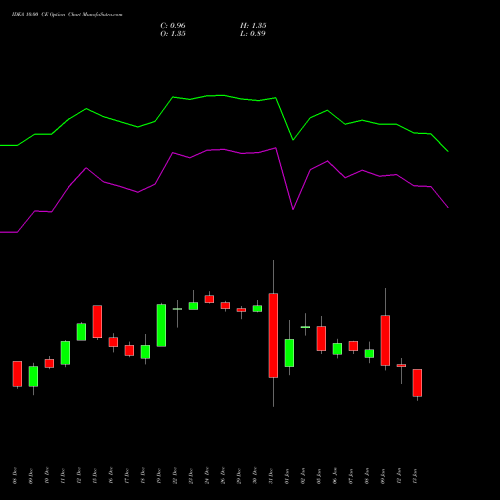The height and width of the screenshot is (500, 500).
Task: Click the '09 Jan' date axis label
Action: pos(383,476)
